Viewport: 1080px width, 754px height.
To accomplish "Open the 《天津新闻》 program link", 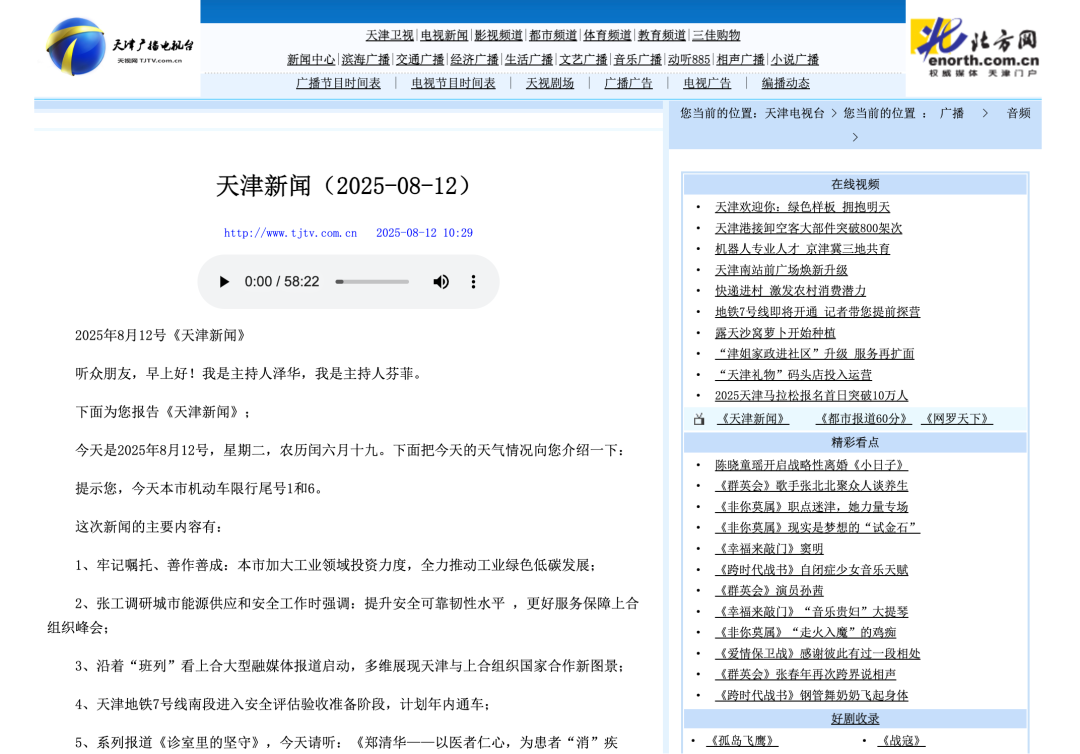I will click(x=753, y=419).
